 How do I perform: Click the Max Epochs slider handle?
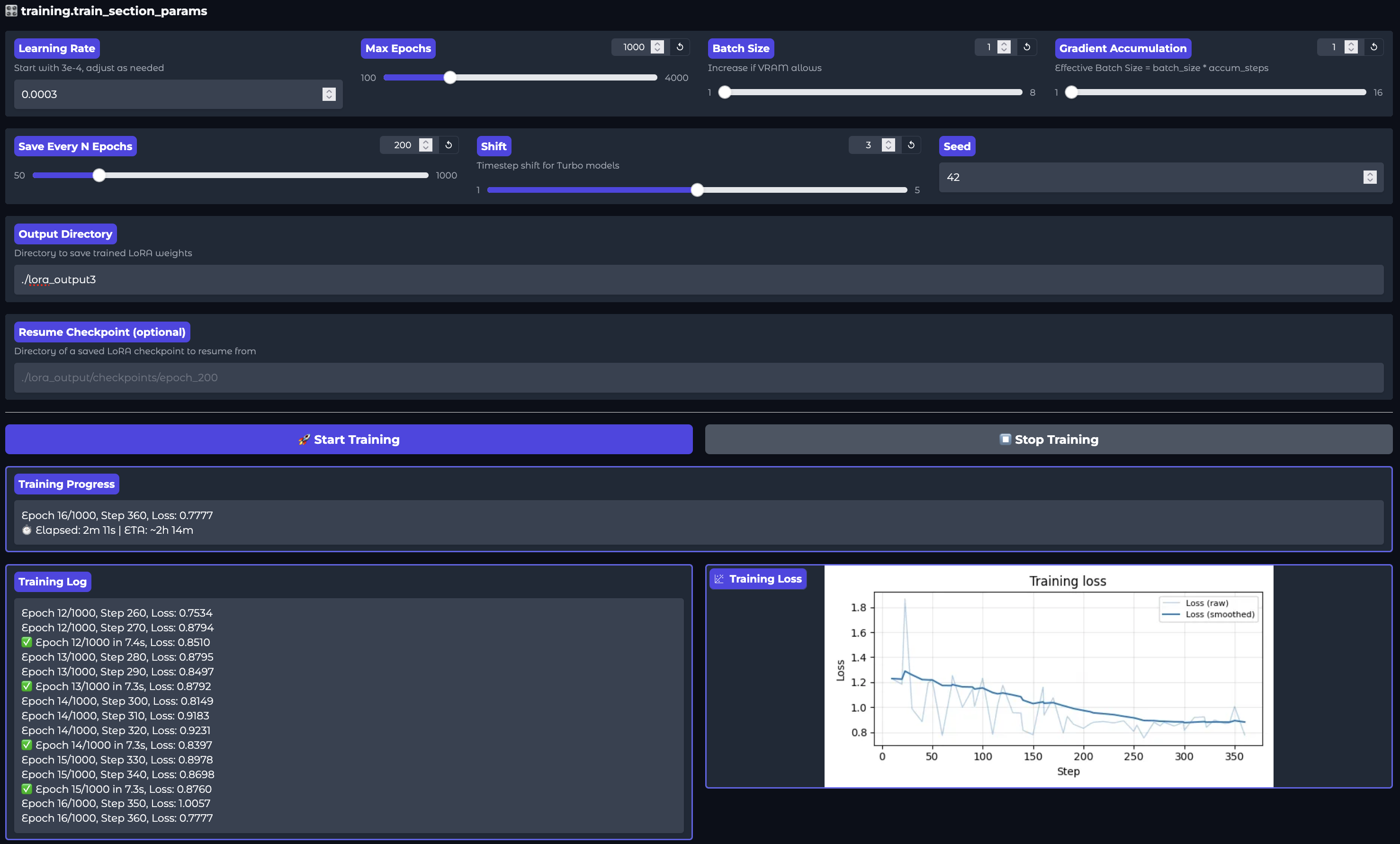(x=449, y=77)
